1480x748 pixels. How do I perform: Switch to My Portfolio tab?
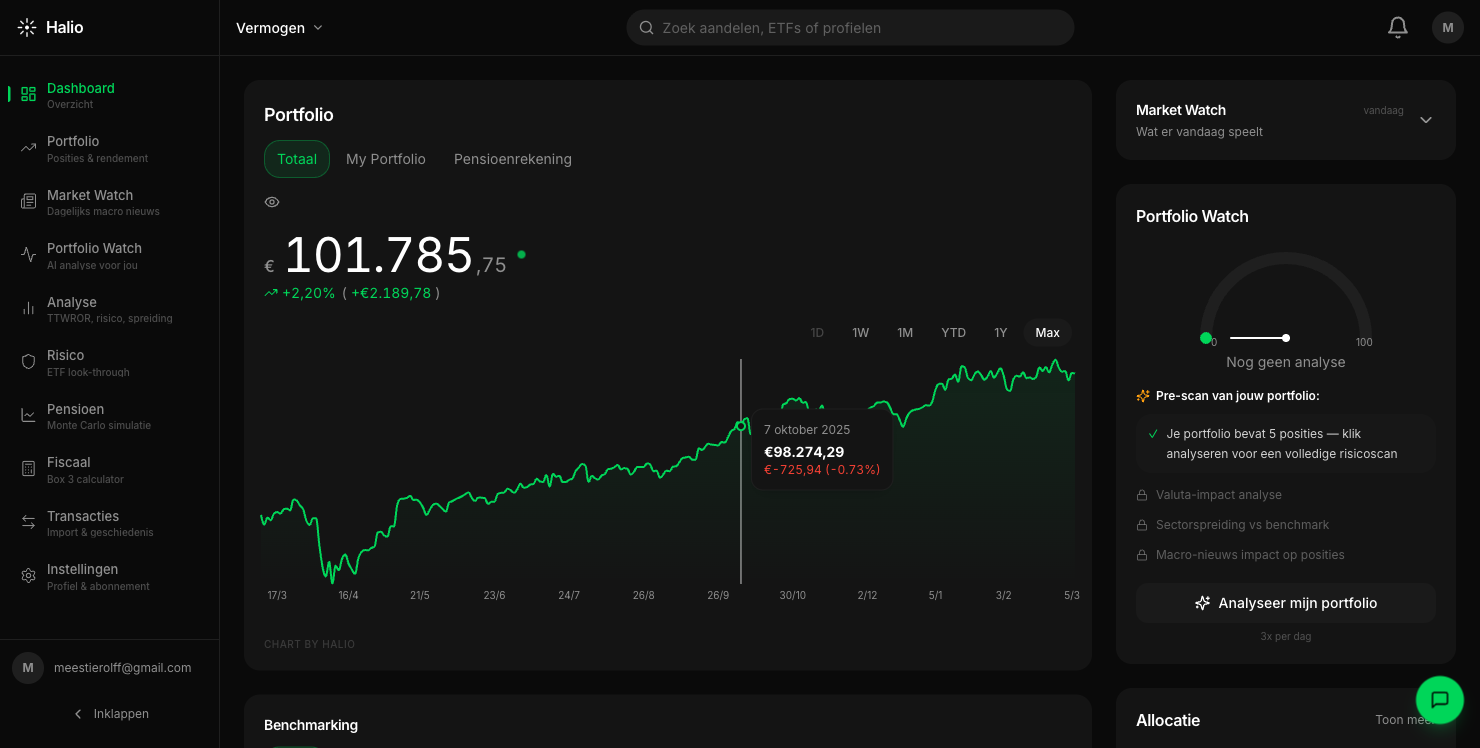tap(386, 159)
